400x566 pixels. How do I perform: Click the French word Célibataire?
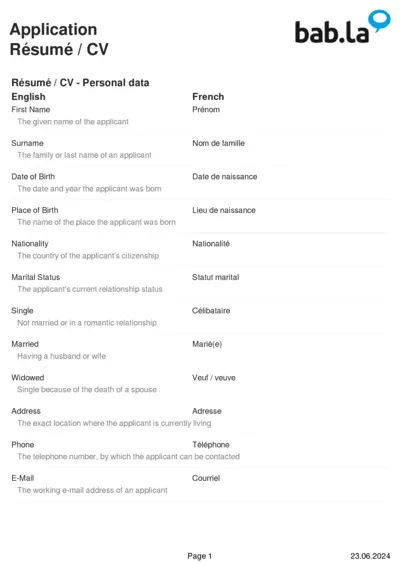[211, 311]
